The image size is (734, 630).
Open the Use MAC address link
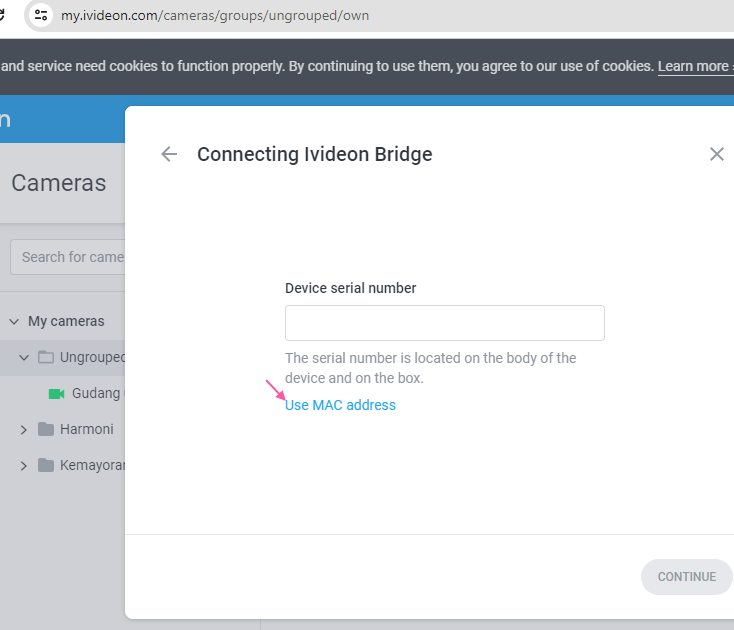point(340,405)
